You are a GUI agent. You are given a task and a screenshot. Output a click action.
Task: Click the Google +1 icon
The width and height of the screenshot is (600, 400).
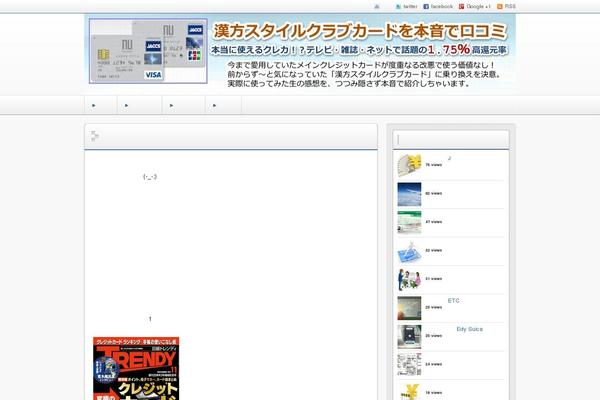[461, 7]
